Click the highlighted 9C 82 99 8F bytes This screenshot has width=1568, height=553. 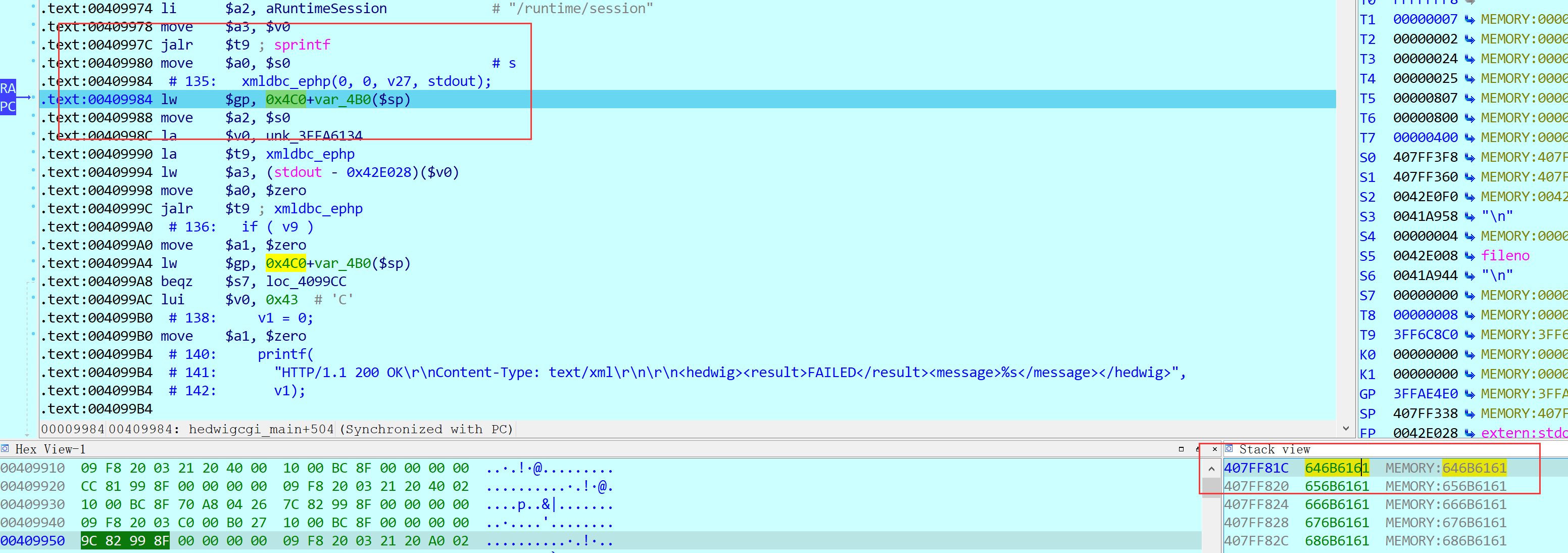125,541
